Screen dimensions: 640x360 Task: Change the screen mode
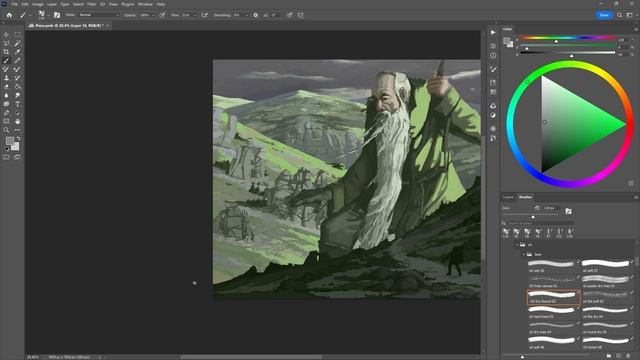click(17, 157)
